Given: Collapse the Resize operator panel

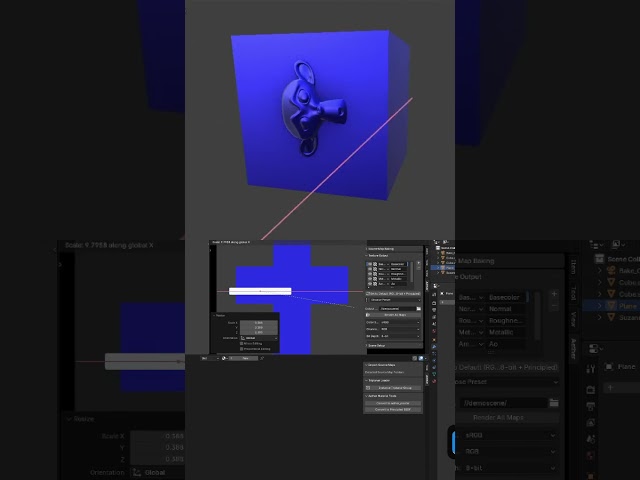Looking at the screenshot, I should (x=218, y=316).
